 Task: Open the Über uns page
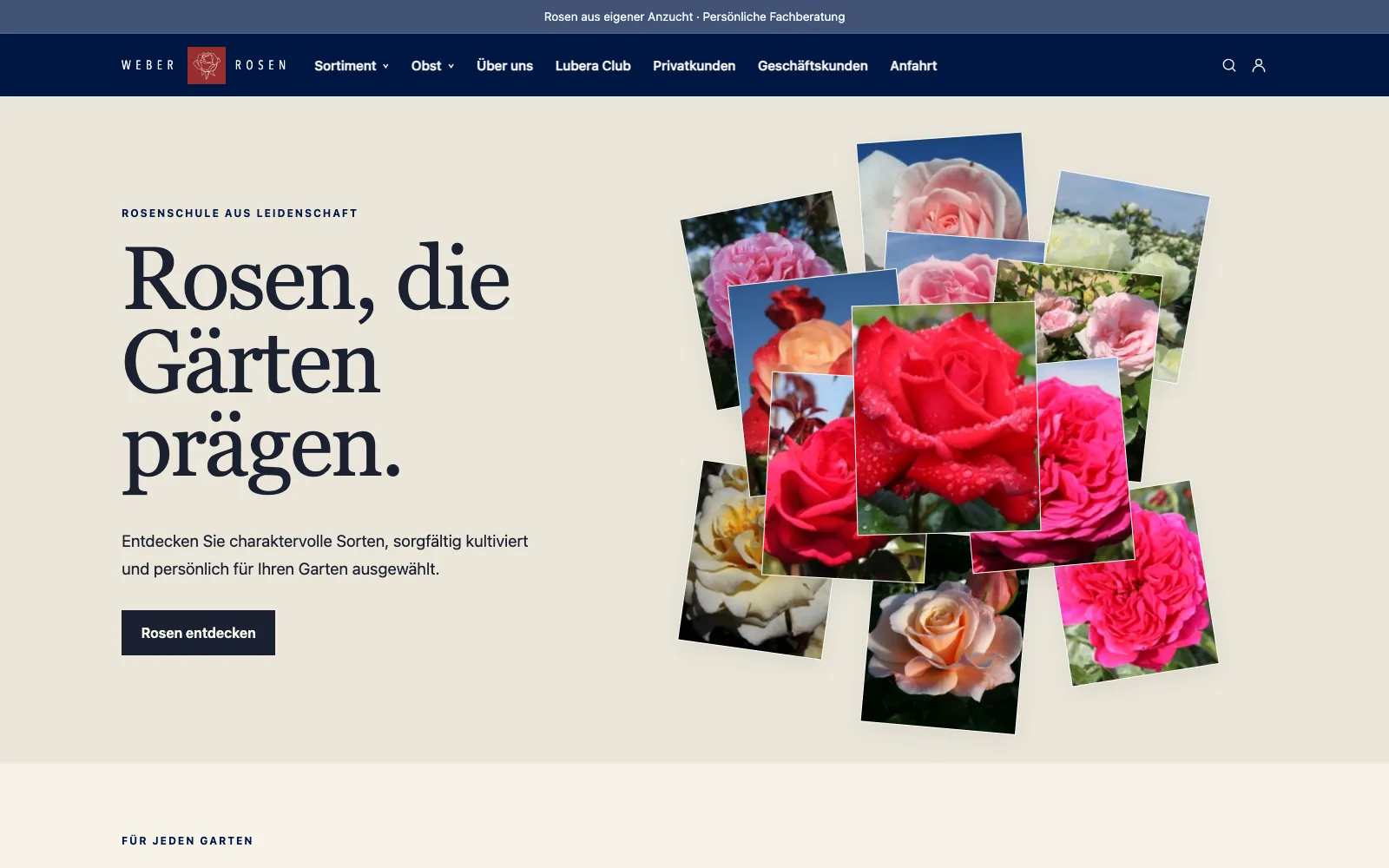tap(504, 66)
